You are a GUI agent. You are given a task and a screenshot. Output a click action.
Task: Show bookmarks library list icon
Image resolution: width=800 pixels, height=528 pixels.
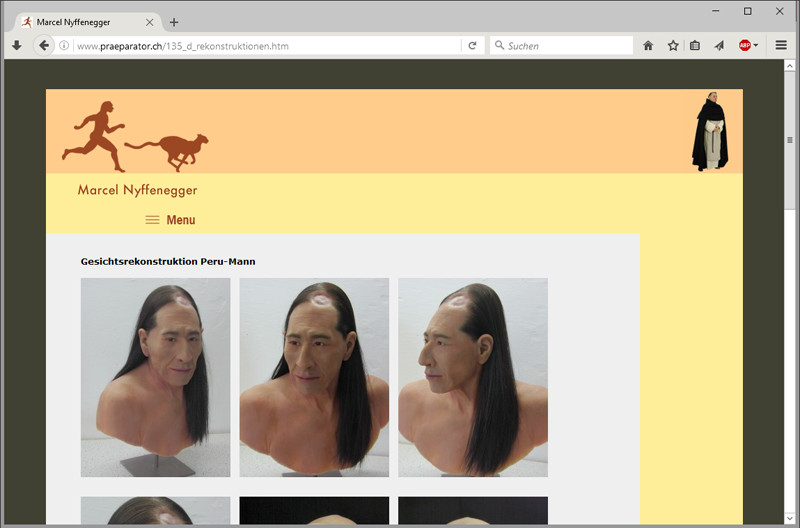695,45
